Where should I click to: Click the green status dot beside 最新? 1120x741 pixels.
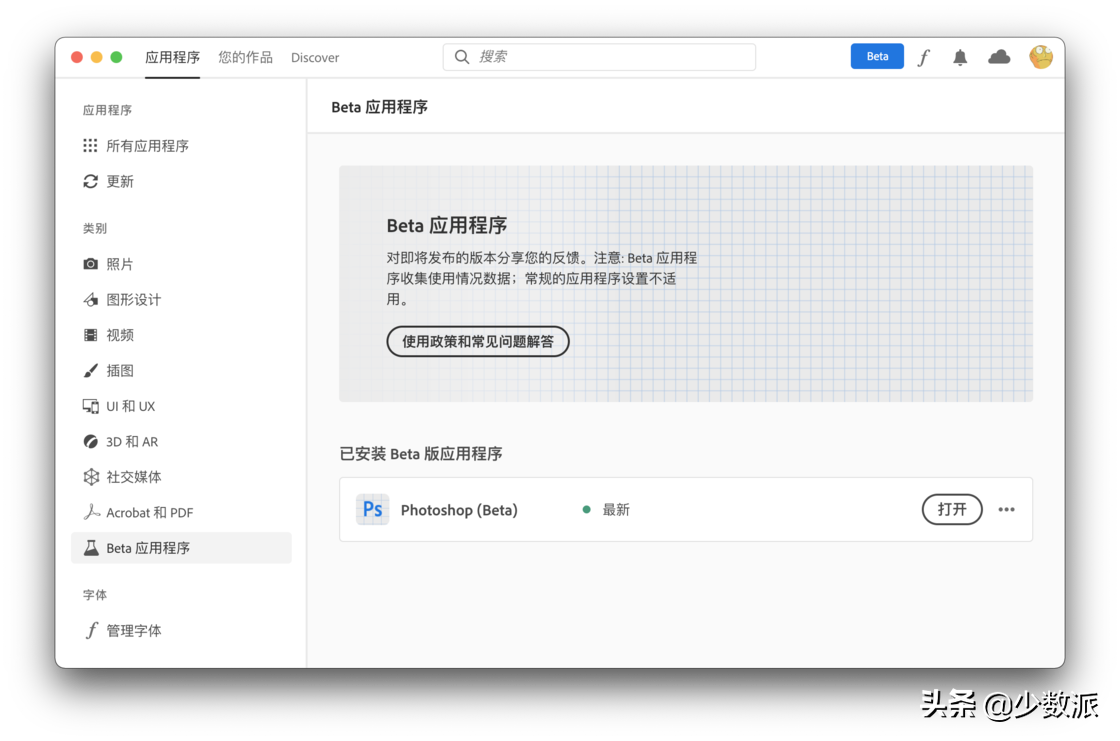[x=586, y=509]
